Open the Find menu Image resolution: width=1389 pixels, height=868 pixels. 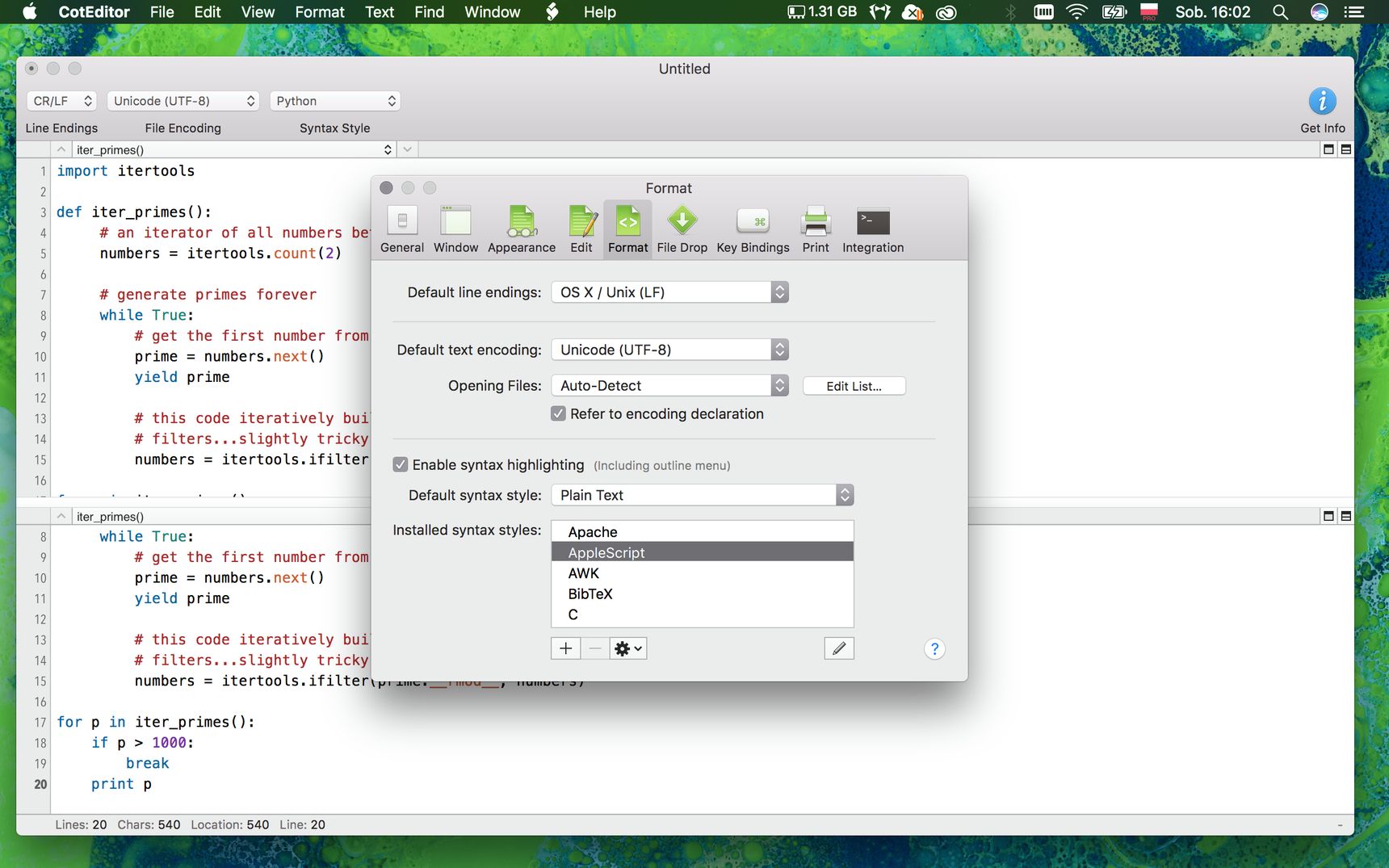(x=429, y=12)
